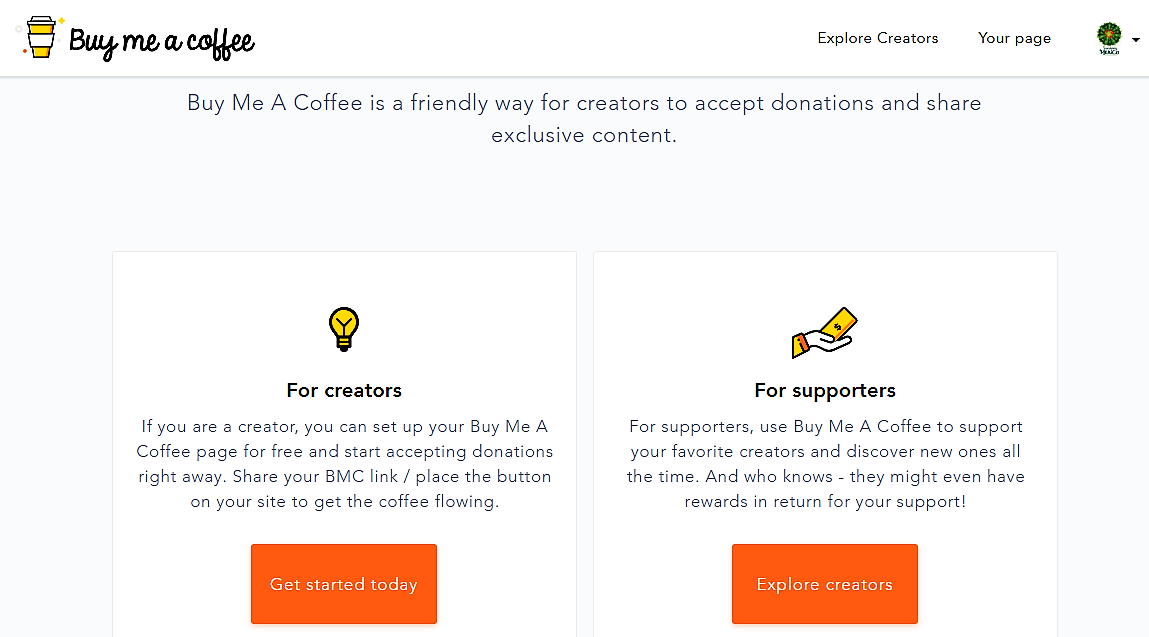The height and width of the screenshot is (637, 1149).
Task: Click the 'exclusive content.' tagline line
Action: point(583,135)
